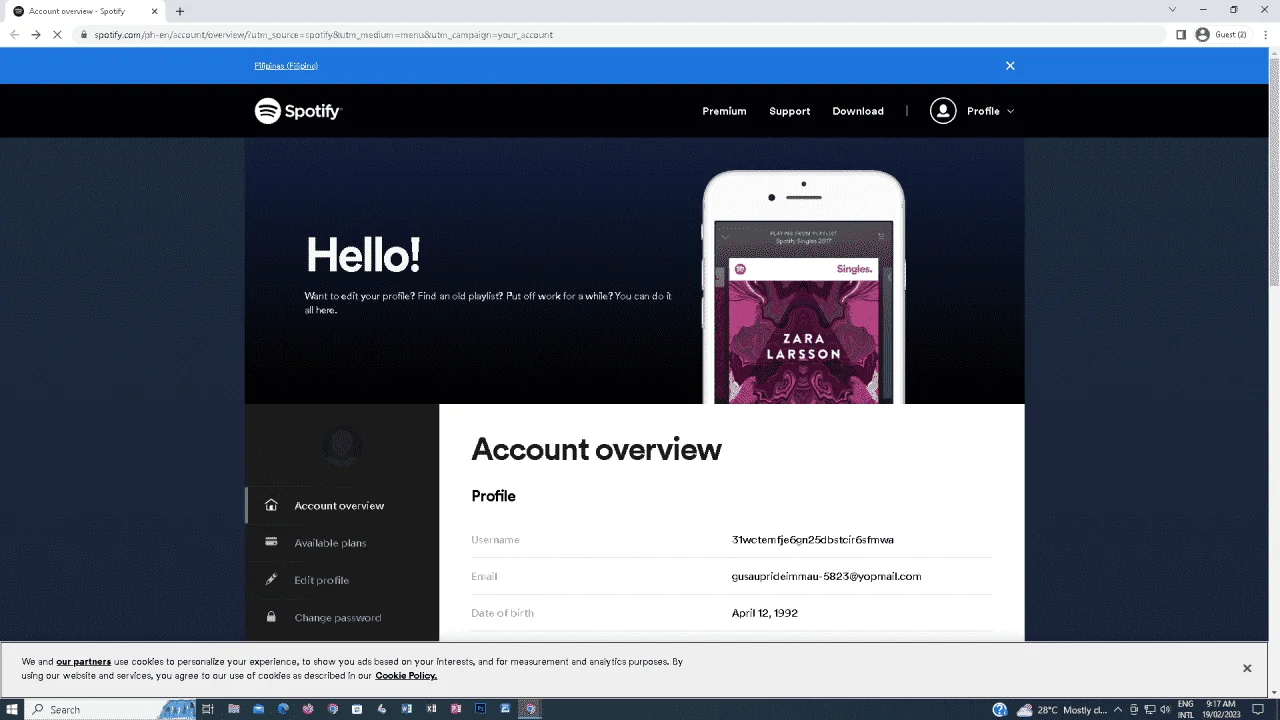Image resolution: width=1280 pixels, height=720 pixels.
Task: Click the home icon beside Account overview
Action: pyautogui.click(x=271, y=505)
